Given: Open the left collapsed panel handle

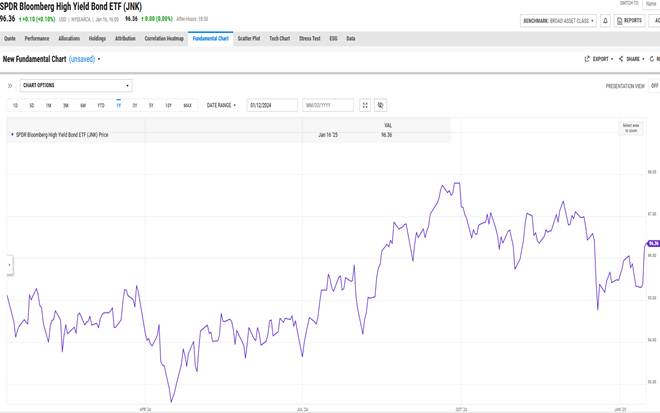Looking at the screenshot, I should (10, 265).
